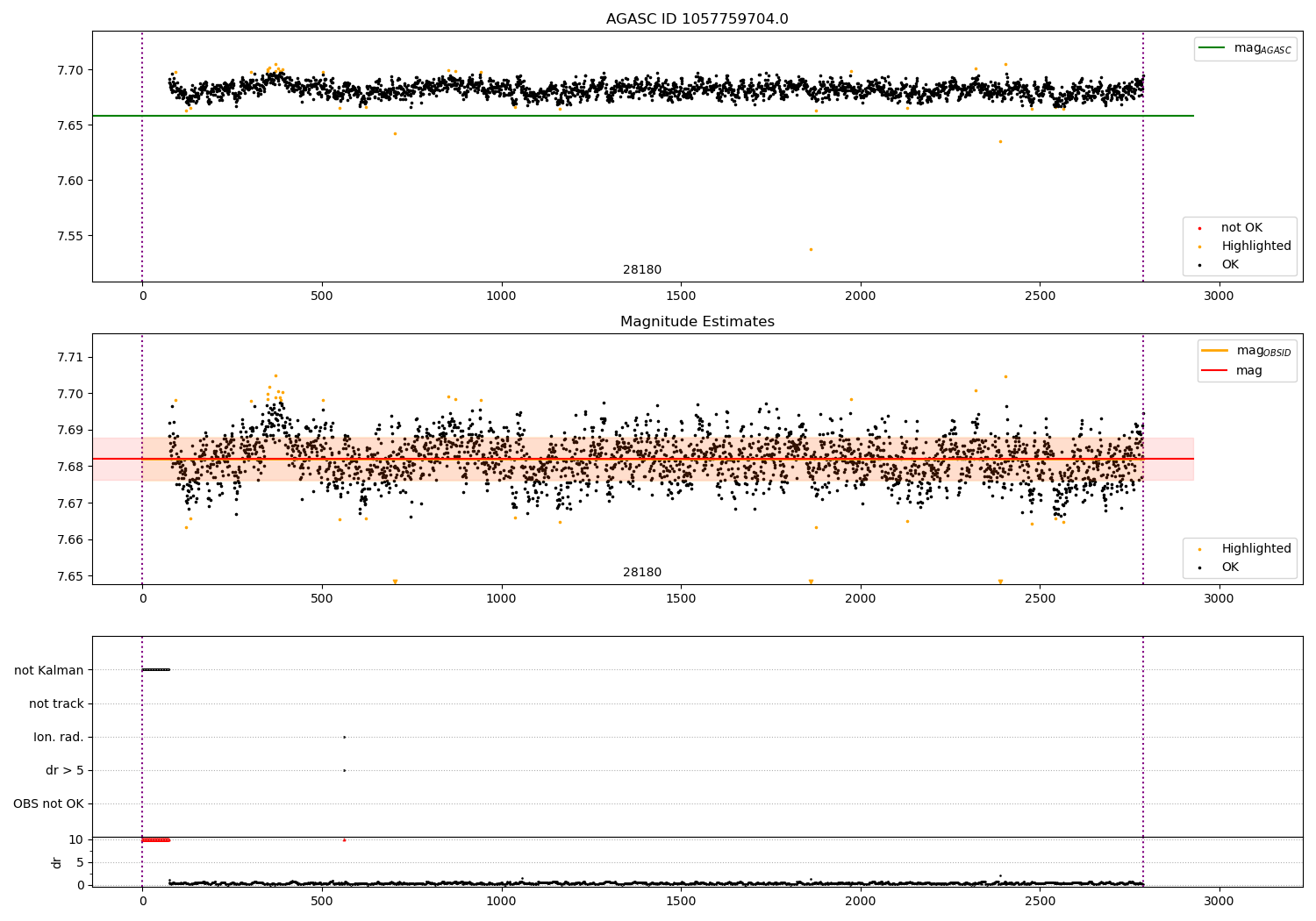Click the 2500 x-tick under the bottom plot
1316x921 pixels.
1040,901
